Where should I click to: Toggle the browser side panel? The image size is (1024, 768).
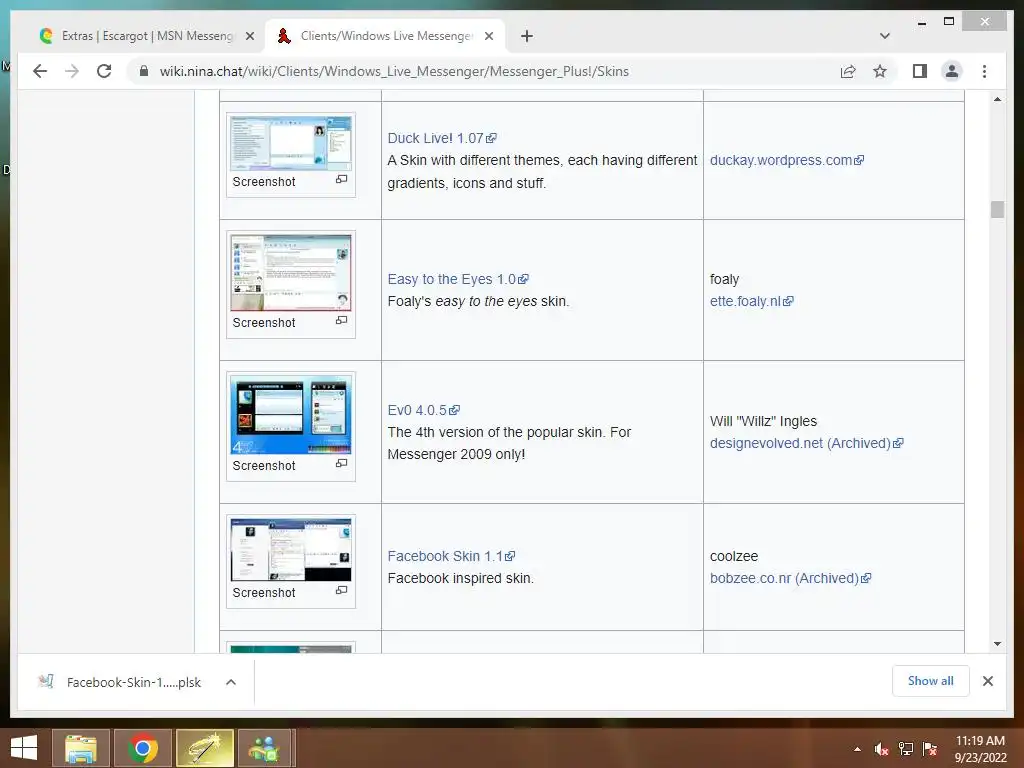coord(920,71)
